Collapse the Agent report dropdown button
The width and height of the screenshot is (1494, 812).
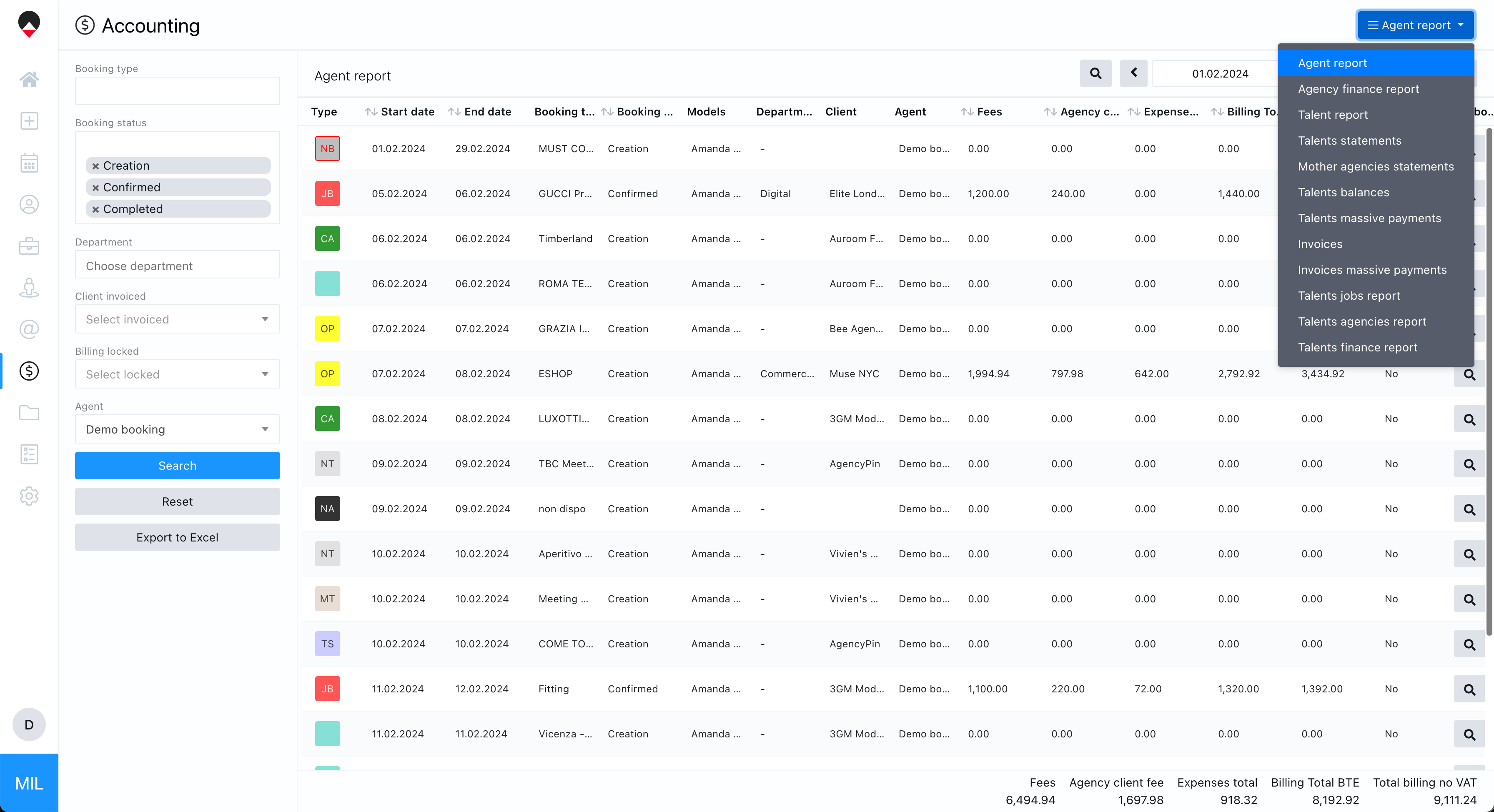tap(1415, 25)
